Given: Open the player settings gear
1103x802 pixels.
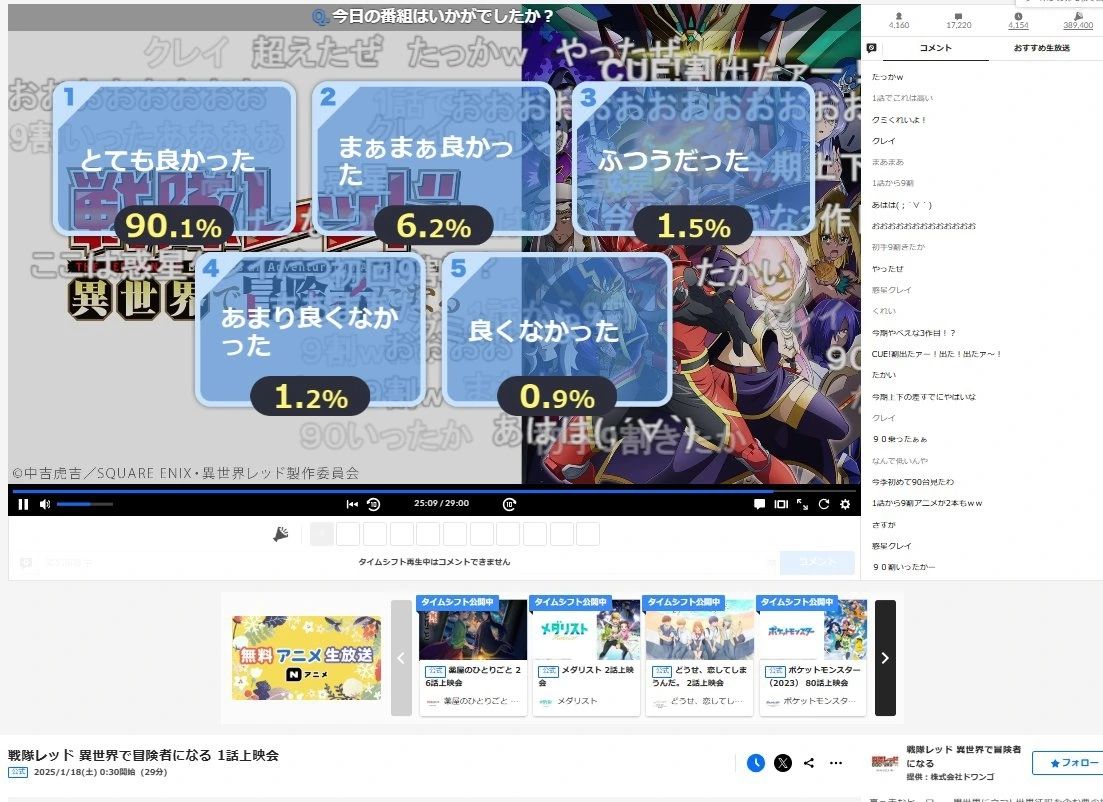Looking at the screenshot, I should click(845, 504).
